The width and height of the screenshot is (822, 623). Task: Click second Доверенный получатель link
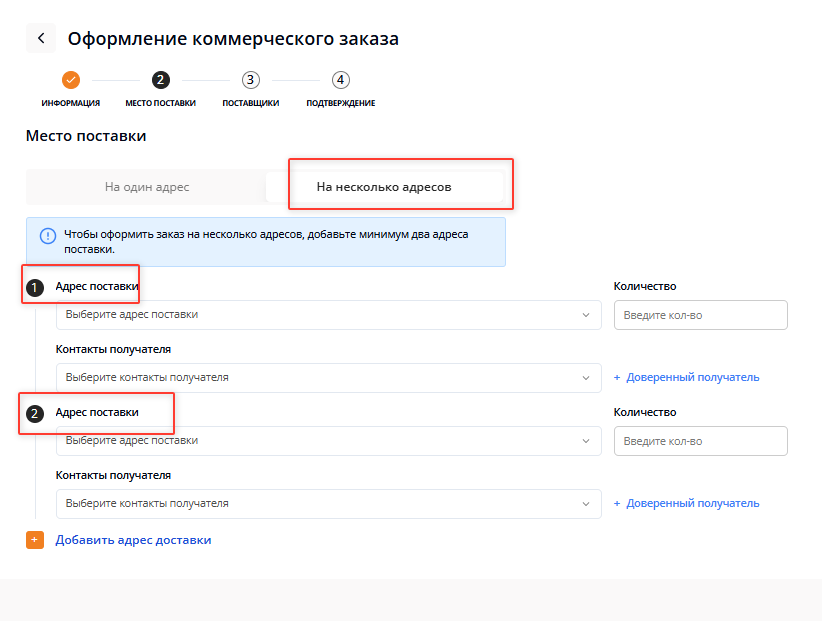(x=692, y=504)
